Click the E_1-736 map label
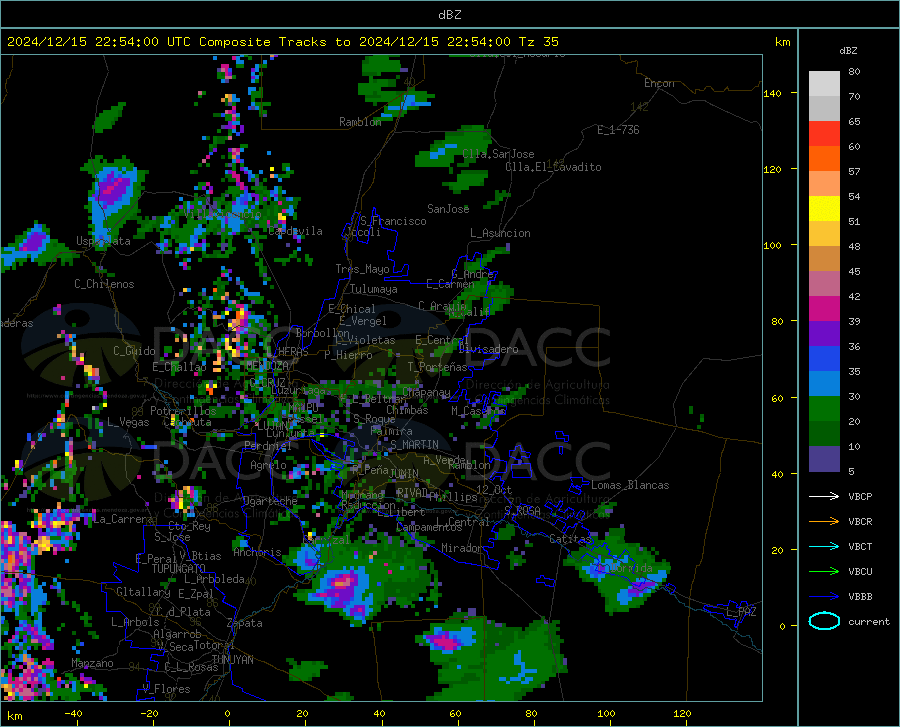The image size is (900, 727). click(618, 130)
